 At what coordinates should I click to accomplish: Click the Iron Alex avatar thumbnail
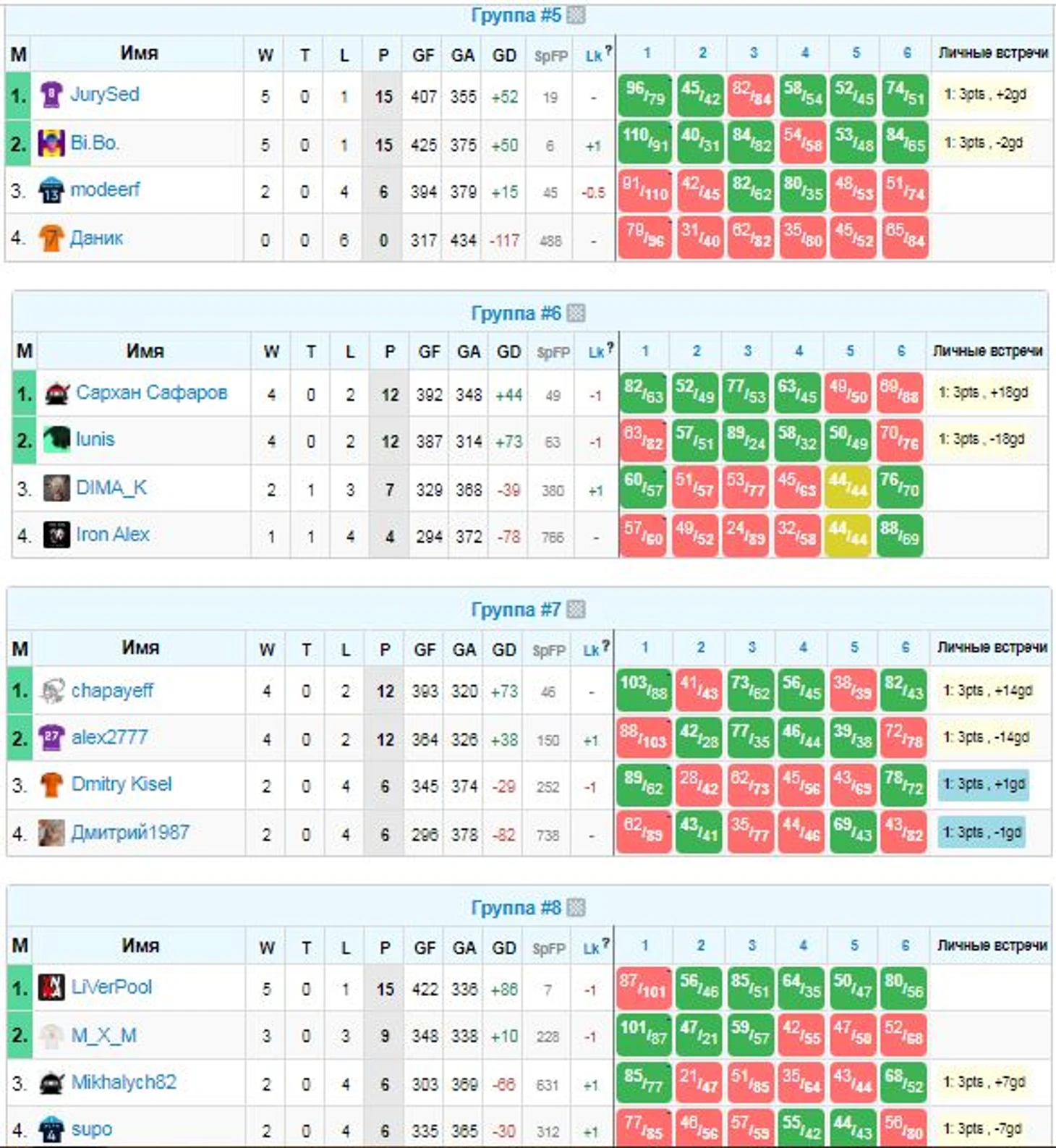(x=56, y=535)
